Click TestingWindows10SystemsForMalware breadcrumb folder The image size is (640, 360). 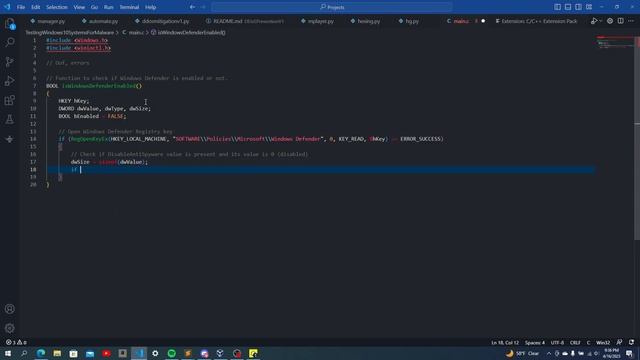(70, 32)
